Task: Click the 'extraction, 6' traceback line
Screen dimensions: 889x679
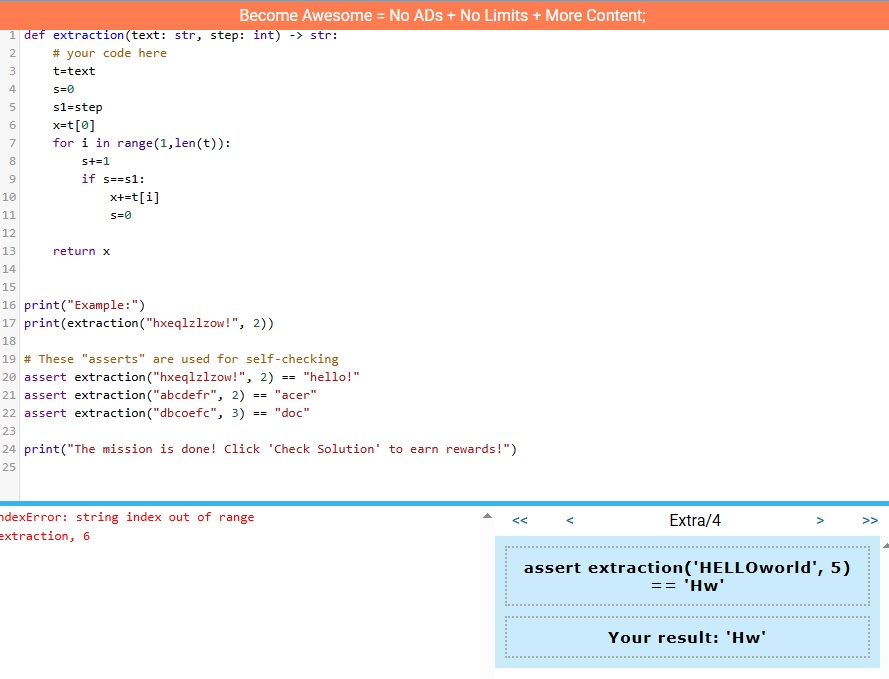Action: (45, 536)
